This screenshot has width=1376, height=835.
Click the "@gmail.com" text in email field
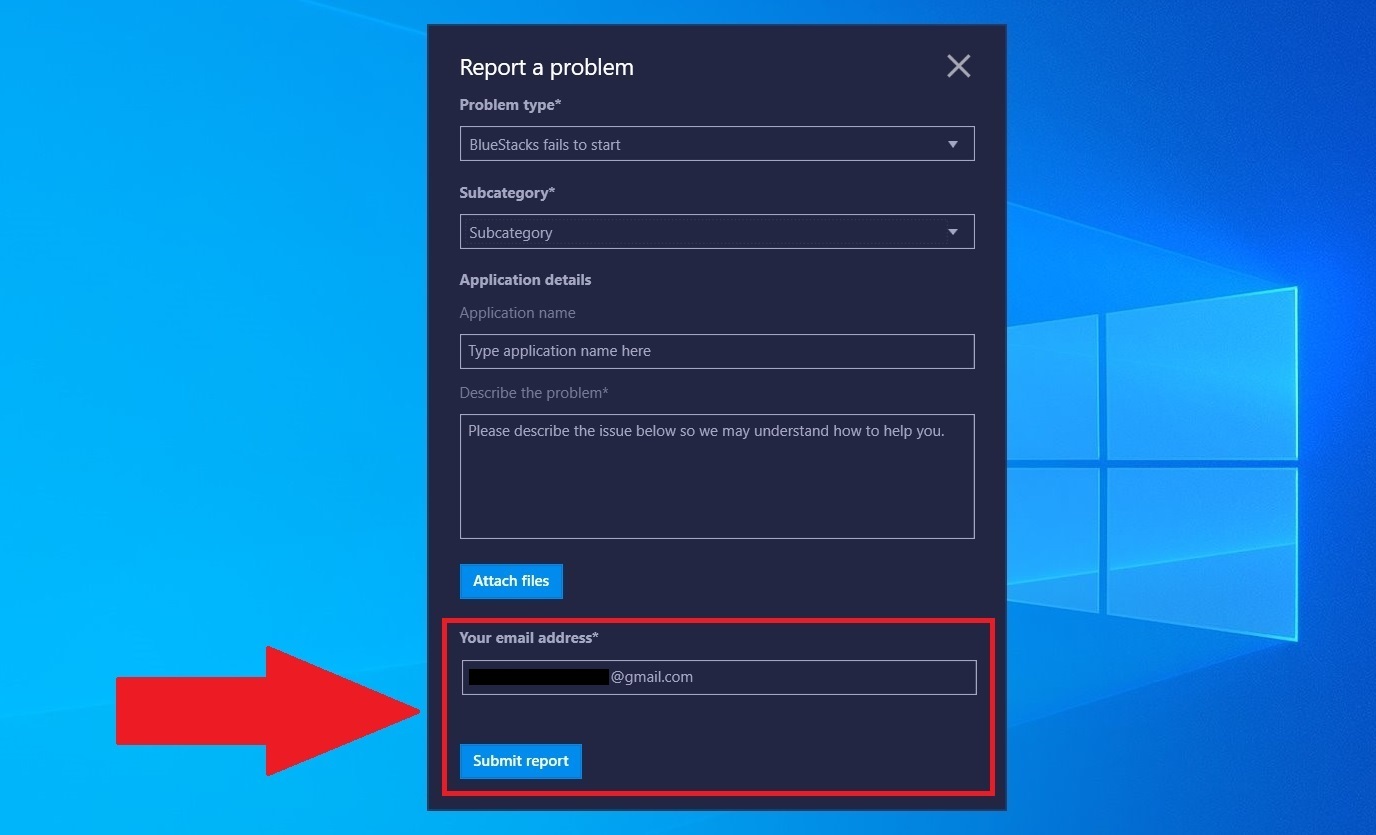(x=651, y=677)
